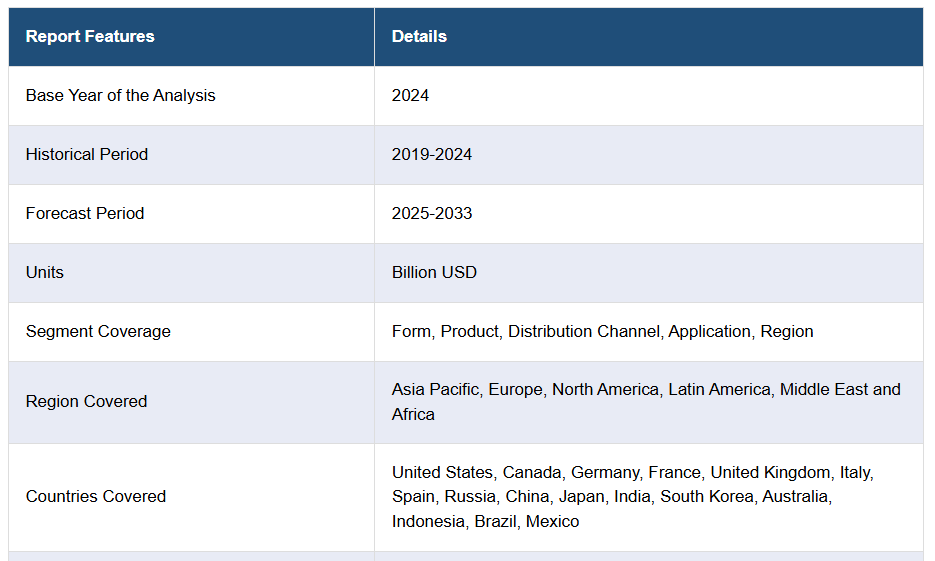This screenshot has width=935, height=561.
Task: Select the Forecast Period row label
Action: click(85, 214)
